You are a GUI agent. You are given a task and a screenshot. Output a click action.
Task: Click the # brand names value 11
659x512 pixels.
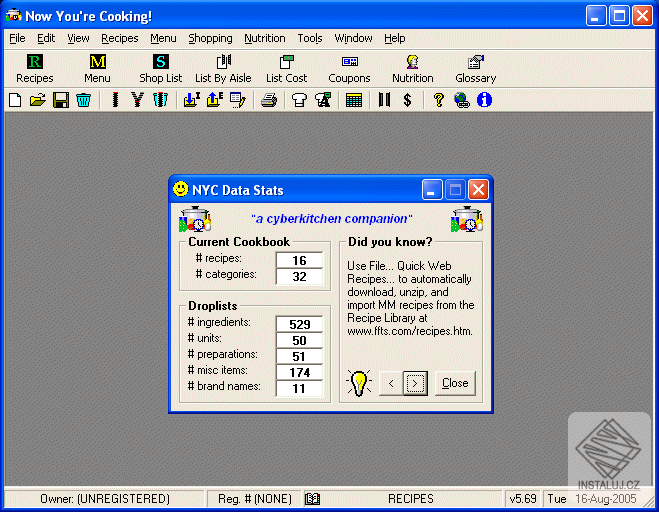click(299, 388)
